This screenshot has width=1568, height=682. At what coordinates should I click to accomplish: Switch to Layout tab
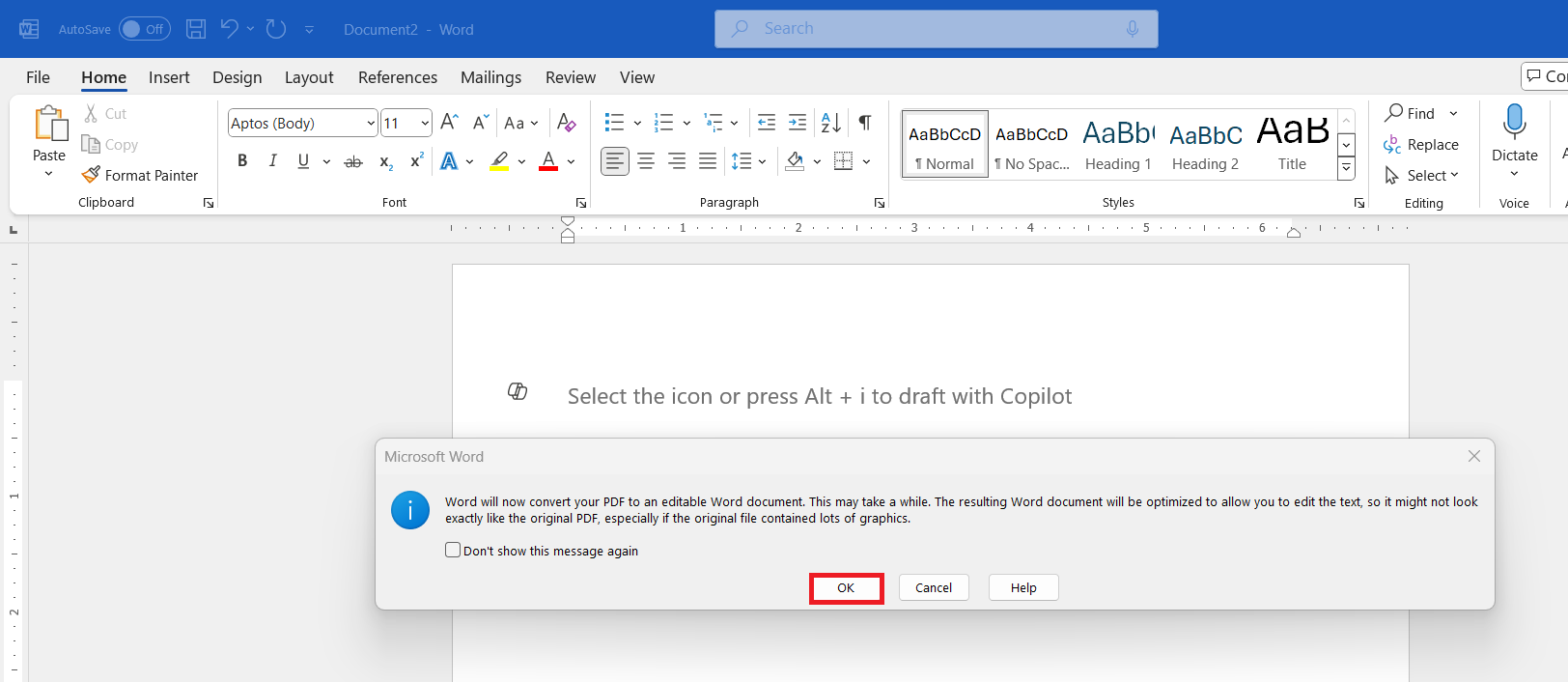(309, 77)
